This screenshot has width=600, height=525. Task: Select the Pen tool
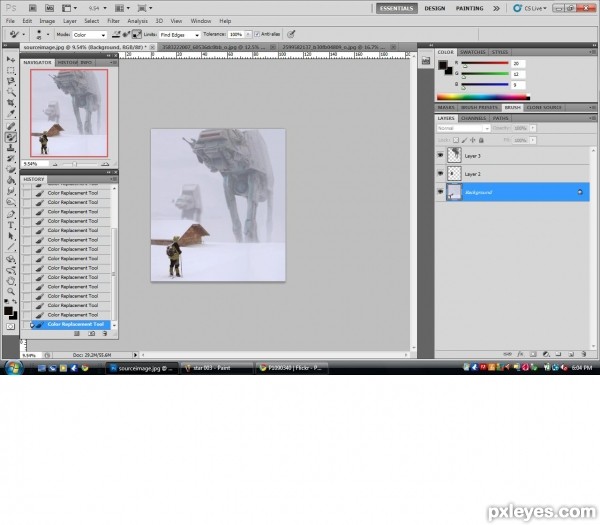pyautogui.click(x=11, y=214)
